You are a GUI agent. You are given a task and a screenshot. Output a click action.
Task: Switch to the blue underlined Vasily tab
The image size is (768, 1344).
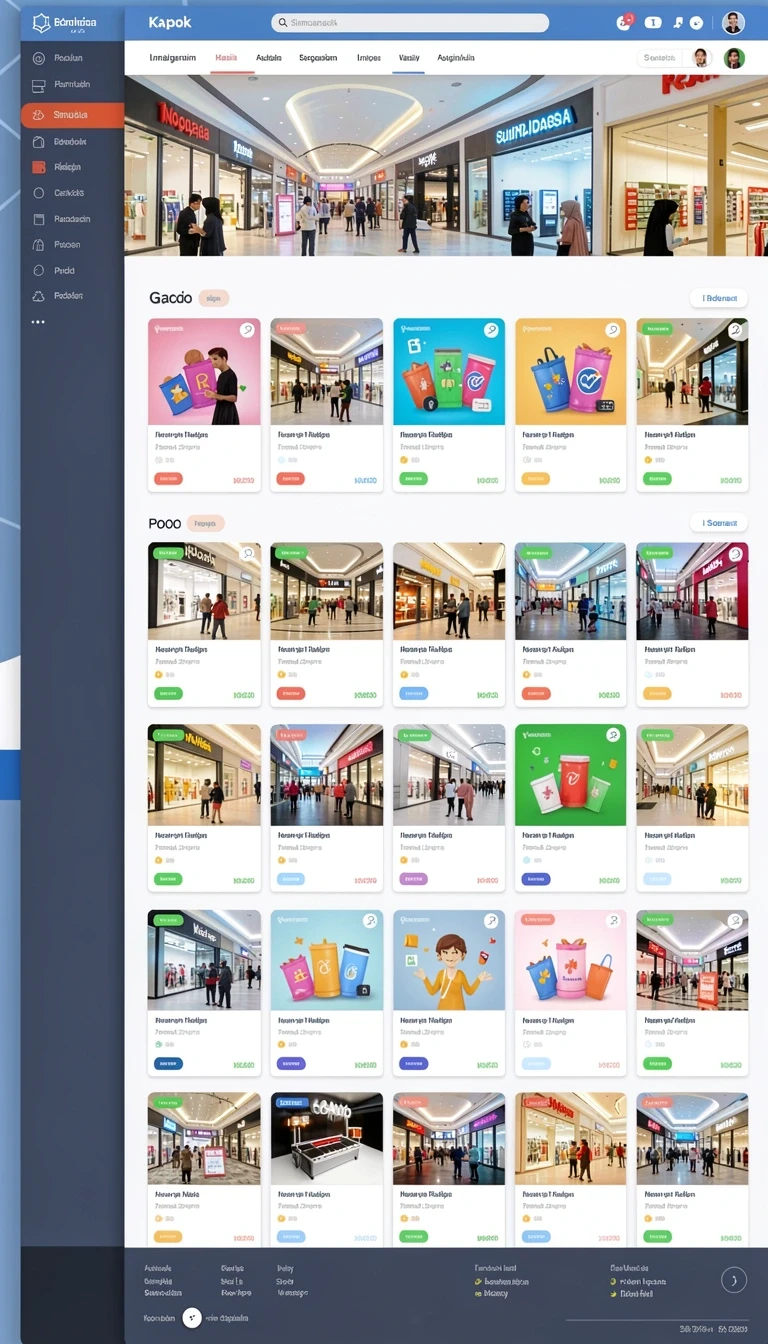pos(409,58)
